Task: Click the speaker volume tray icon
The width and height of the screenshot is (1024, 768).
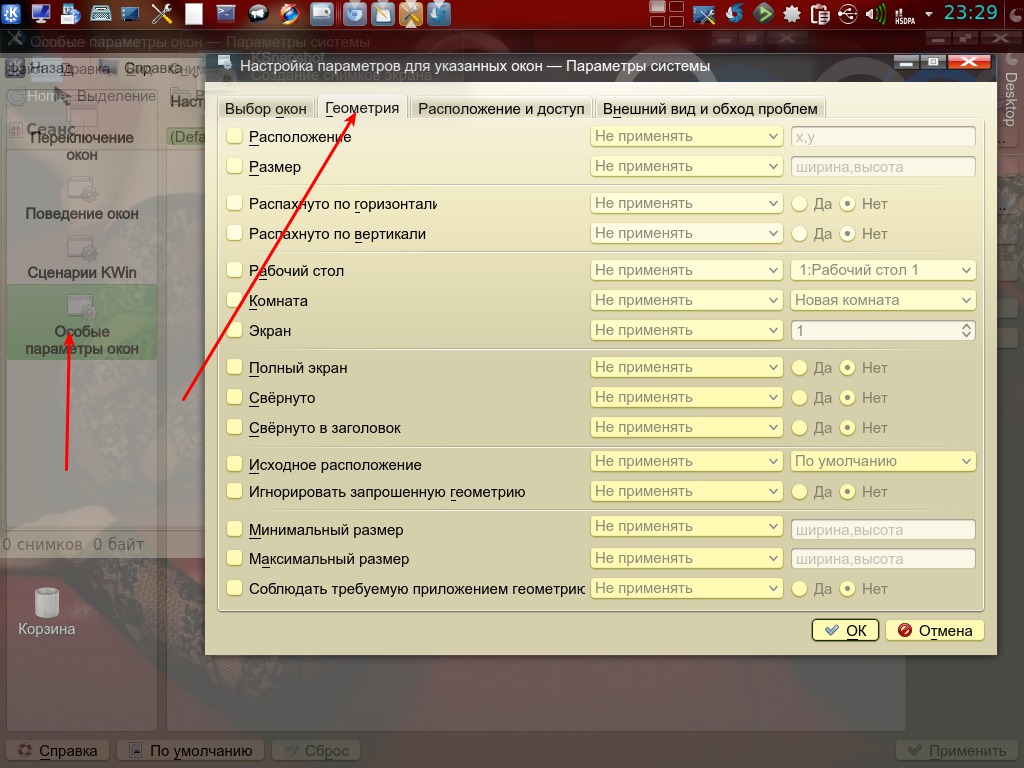Action: 875,14
